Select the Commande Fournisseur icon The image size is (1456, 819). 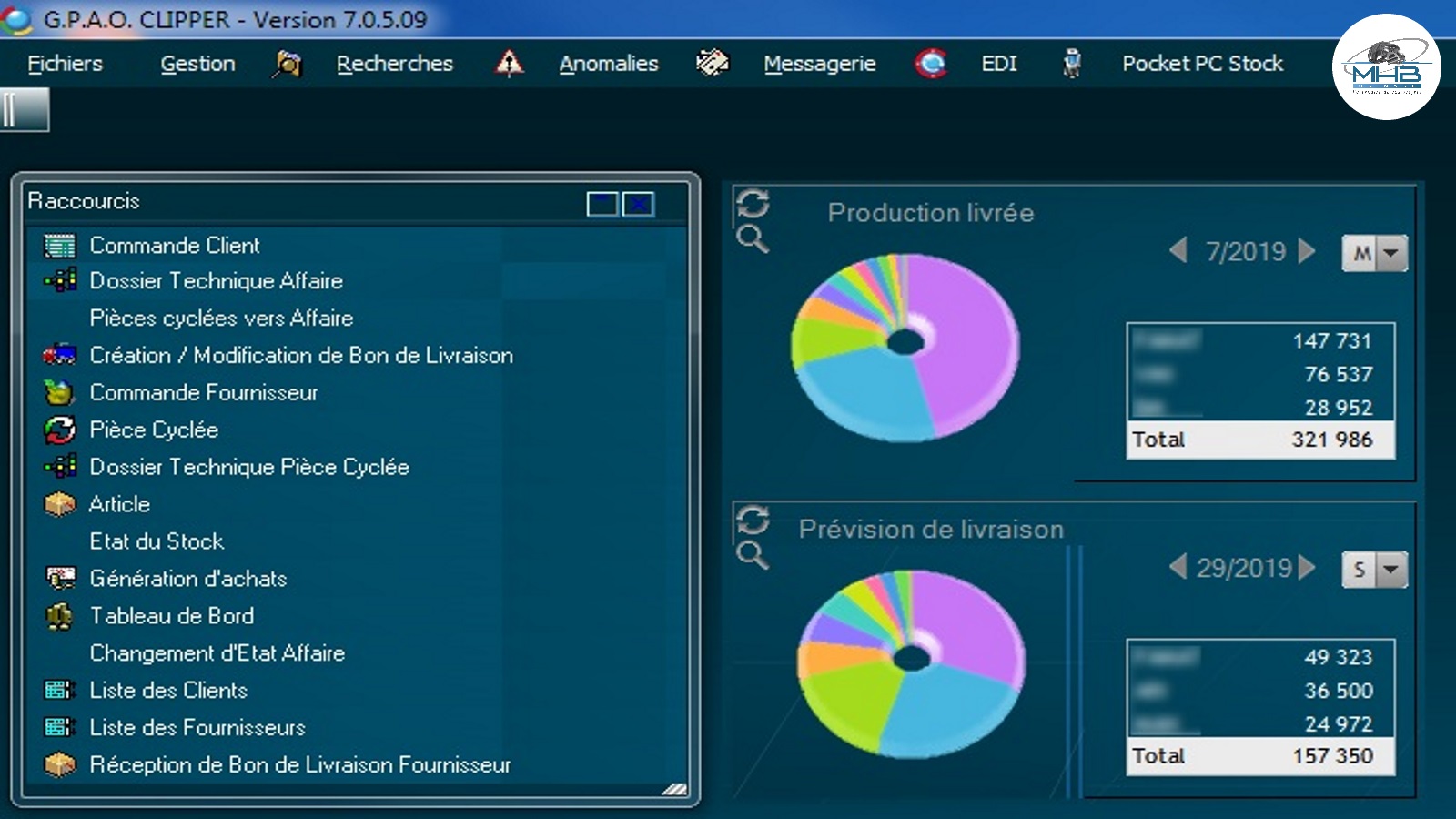[x=57, y=392]
